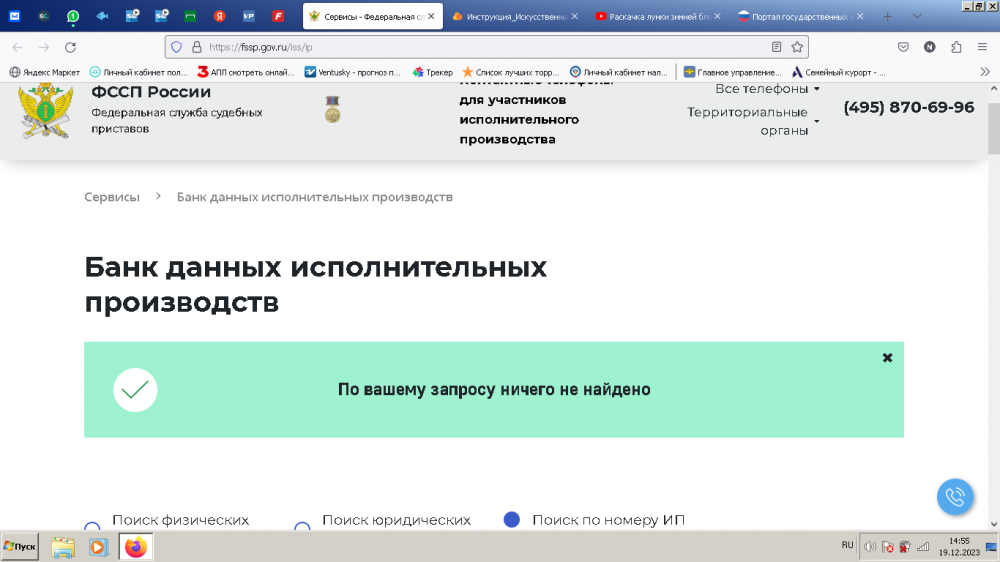Choose 'Поиск по номеру ИП' radio option
Image resolution: width=1000 pixels, height=562 pixels.
click(512, 520)
